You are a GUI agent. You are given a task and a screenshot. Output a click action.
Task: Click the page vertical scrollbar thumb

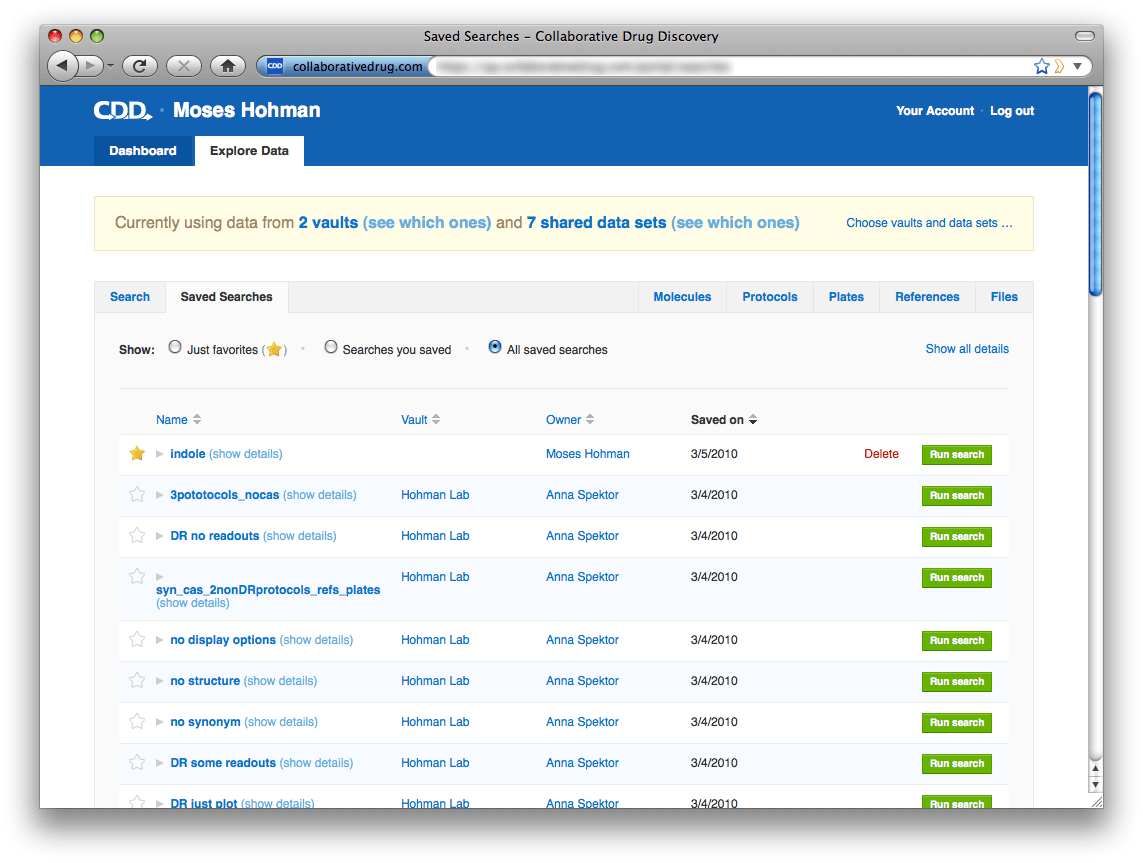tap(1095, 193)
